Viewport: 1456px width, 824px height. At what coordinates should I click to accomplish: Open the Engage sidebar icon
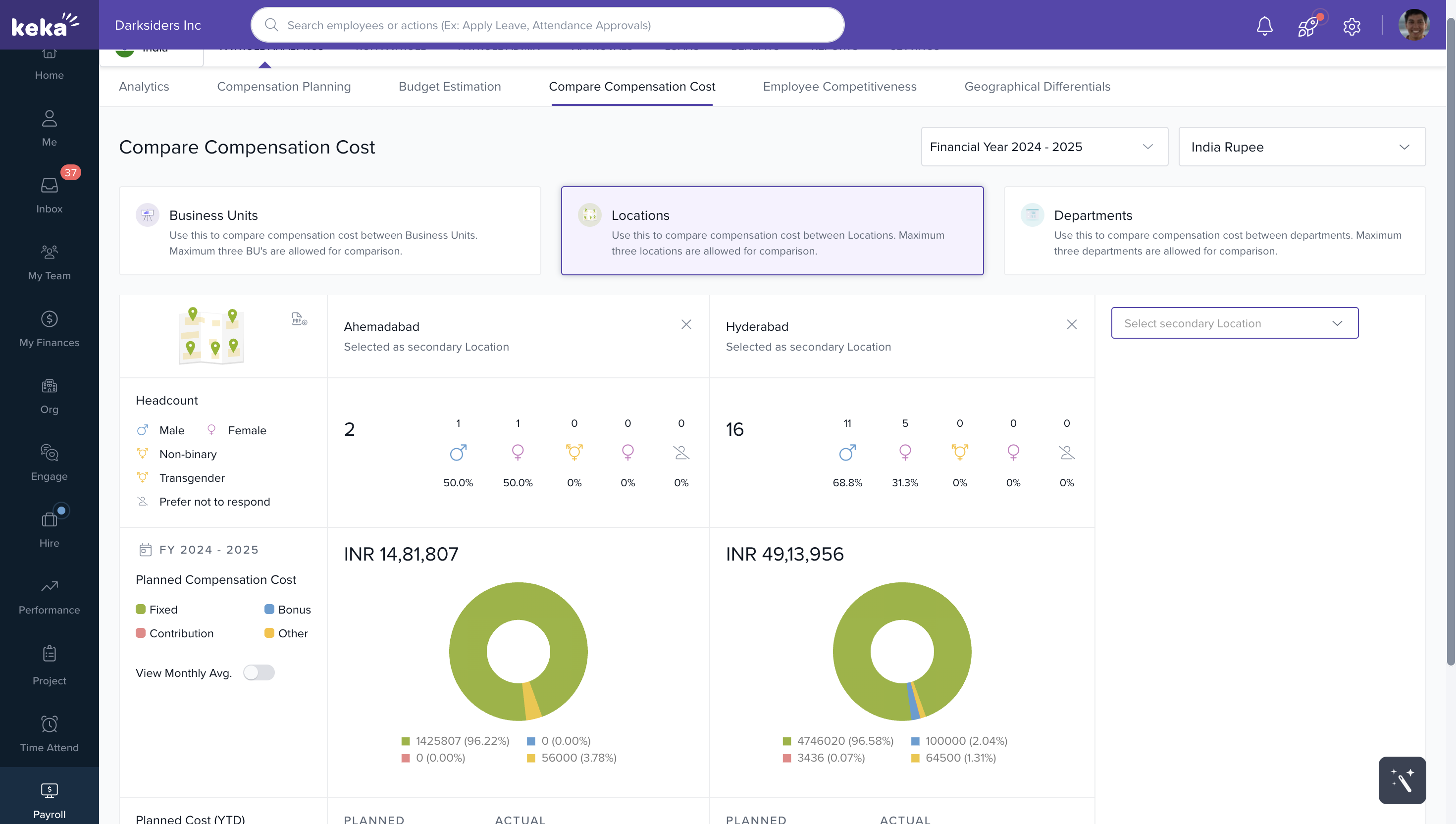click(49, 463)
